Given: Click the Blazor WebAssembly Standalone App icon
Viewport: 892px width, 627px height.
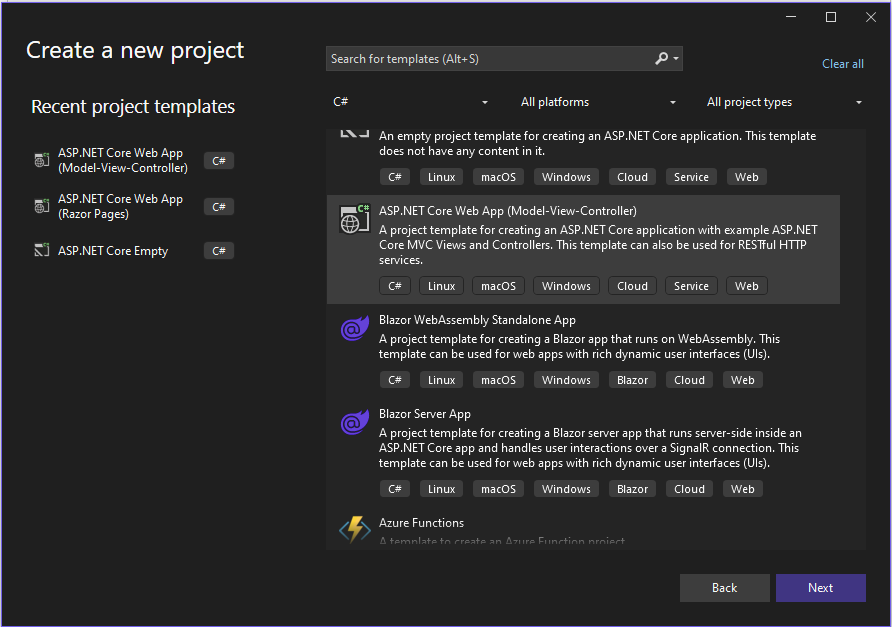Looking at the screenshot, I should pos(354,329).
